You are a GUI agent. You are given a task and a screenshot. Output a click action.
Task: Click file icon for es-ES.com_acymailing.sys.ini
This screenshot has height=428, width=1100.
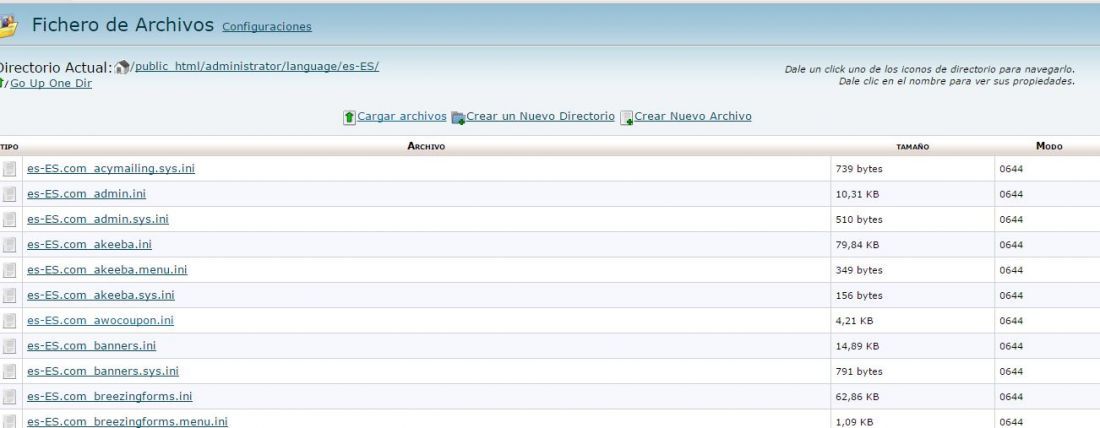click(9, 168)
